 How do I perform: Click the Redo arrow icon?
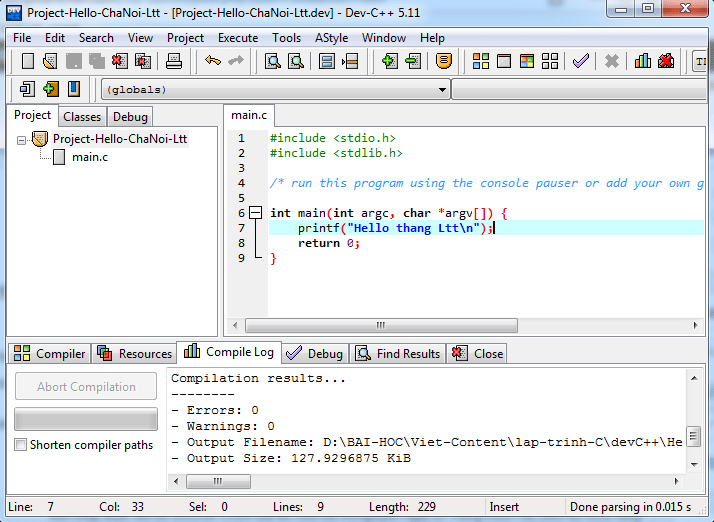coord(236,61)
